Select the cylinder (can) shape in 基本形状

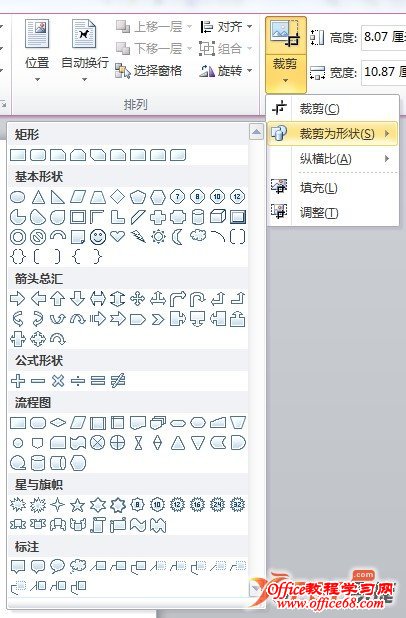tap(198, 217)
